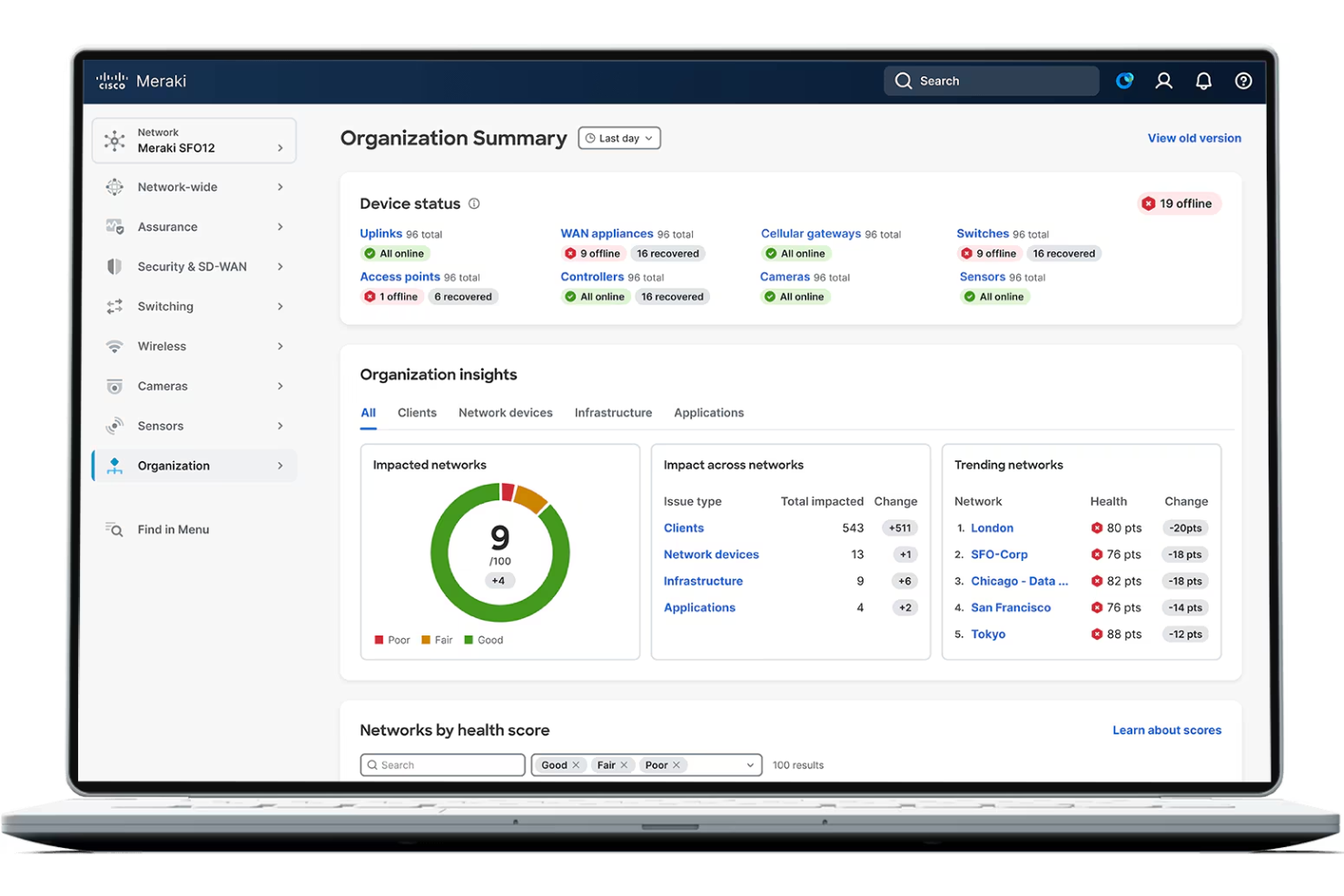Viewport: 1344px width, 896px height.
Task: Open the Sensors sidebar icon
Action: pos(114,425)
